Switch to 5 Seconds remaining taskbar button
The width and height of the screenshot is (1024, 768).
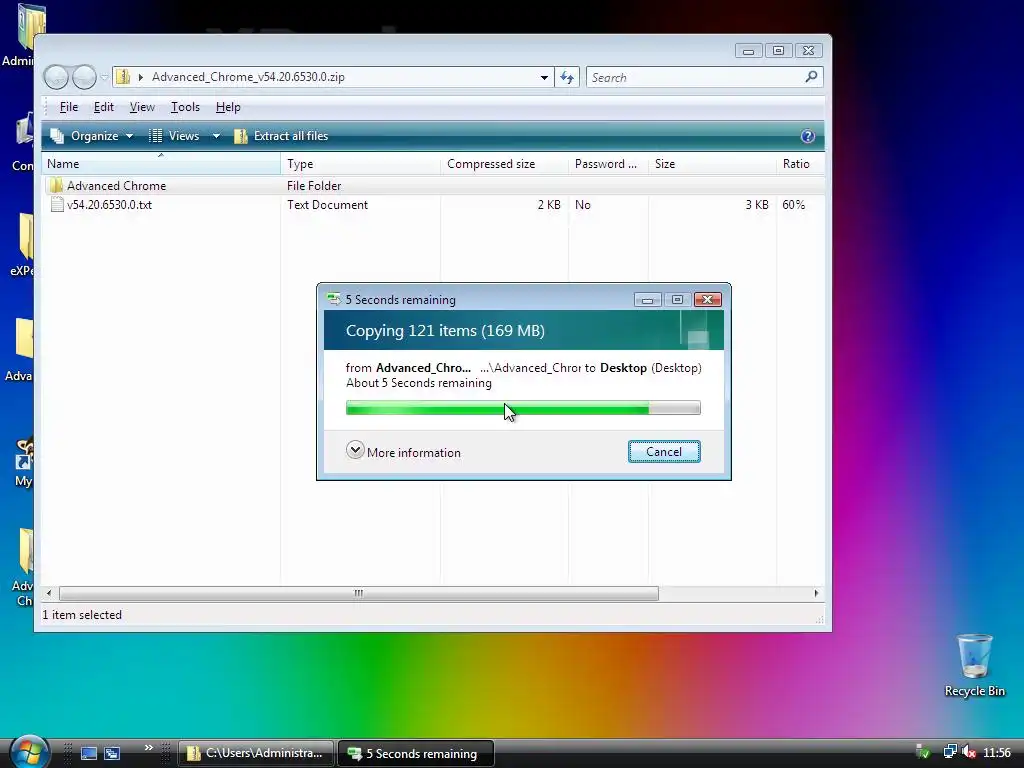click(x=415, y=753)
